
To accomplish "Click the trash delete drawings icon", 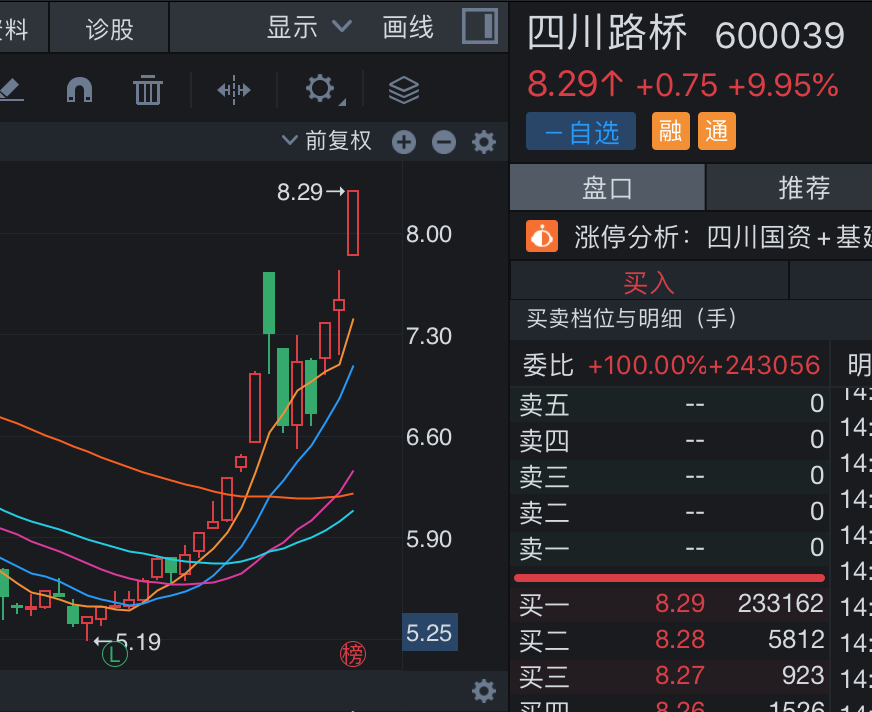I will pyautogui.click(x=148, y=90).
